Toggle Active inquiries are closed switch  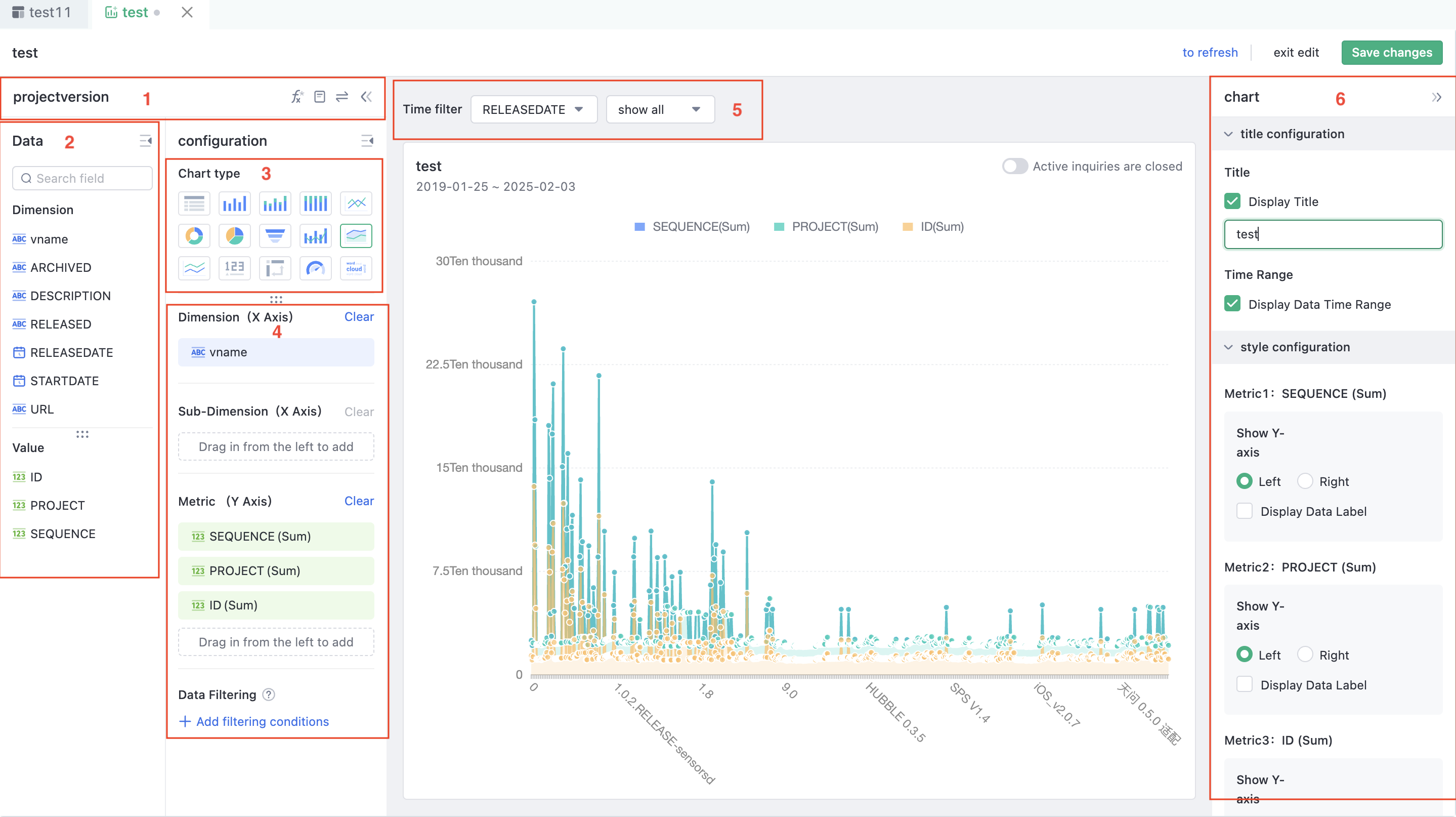point(1014,166)
